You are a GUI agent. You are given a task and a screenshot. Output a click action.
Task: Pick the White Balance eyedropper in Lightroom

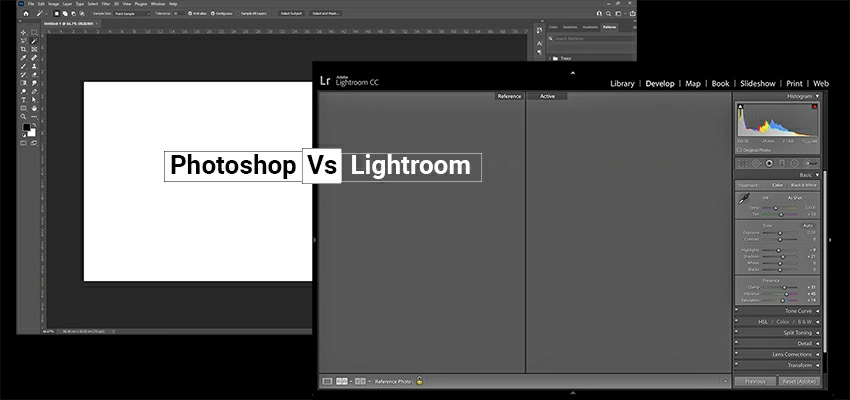pos(745,201)
